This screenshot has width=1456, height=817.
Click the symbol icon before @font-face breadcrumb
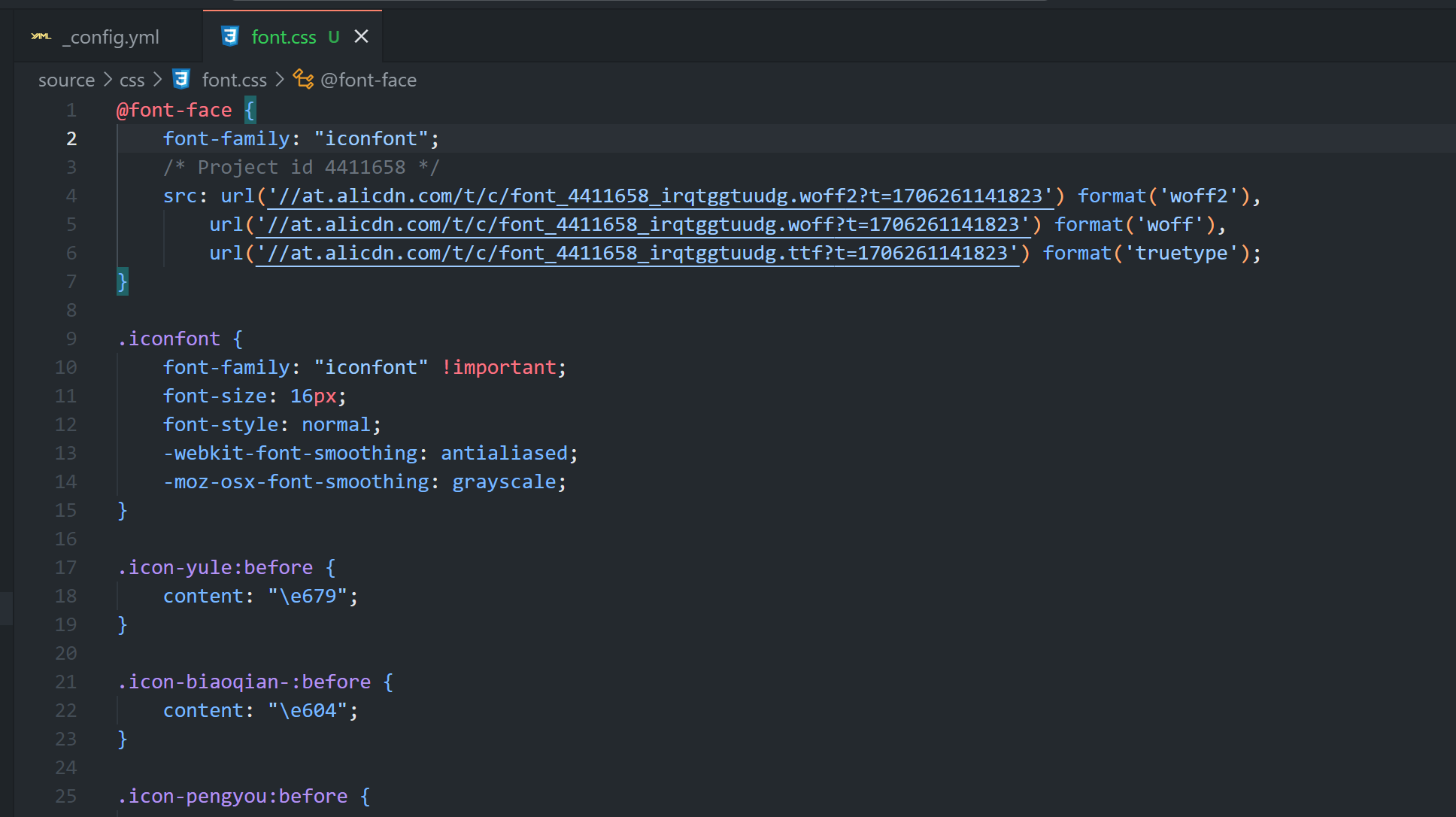click(x=303, y=79)
